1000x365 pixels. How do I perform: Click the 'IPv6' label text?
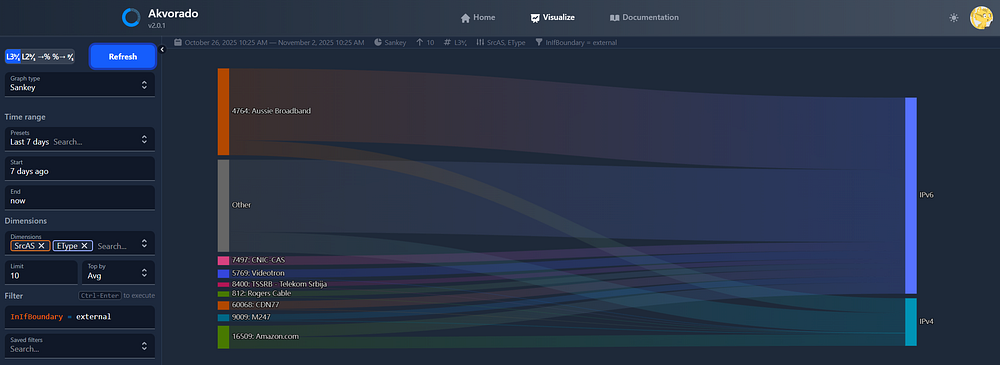click(x=927, y=195)
